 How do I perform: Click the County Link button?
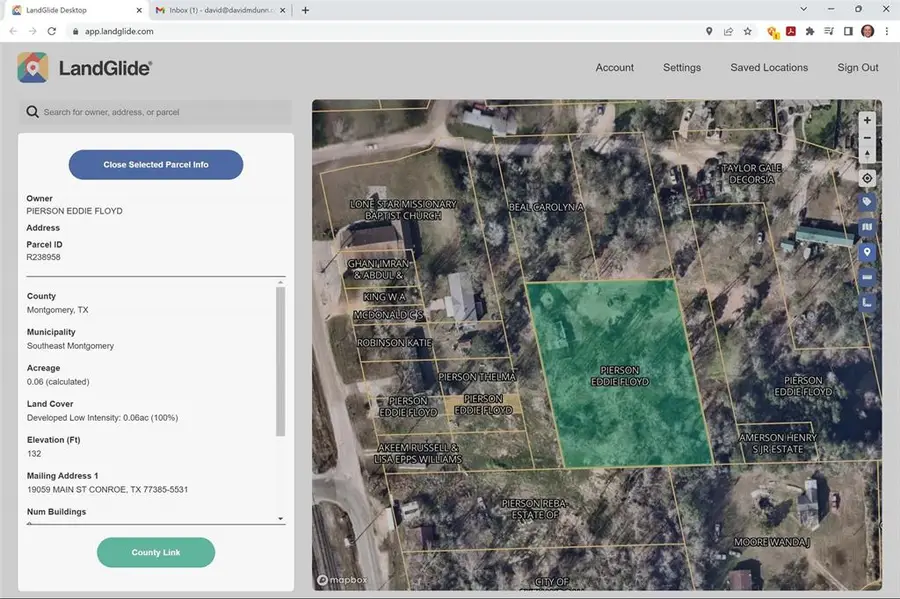(x=156, y=552)
